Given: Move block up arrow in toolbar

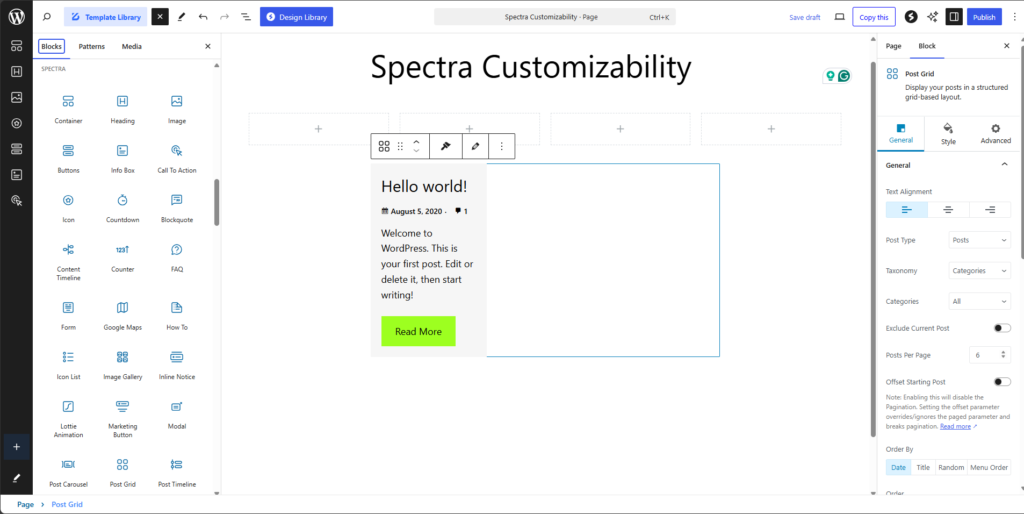Looking at the screenshot, I should click(416, 141).
